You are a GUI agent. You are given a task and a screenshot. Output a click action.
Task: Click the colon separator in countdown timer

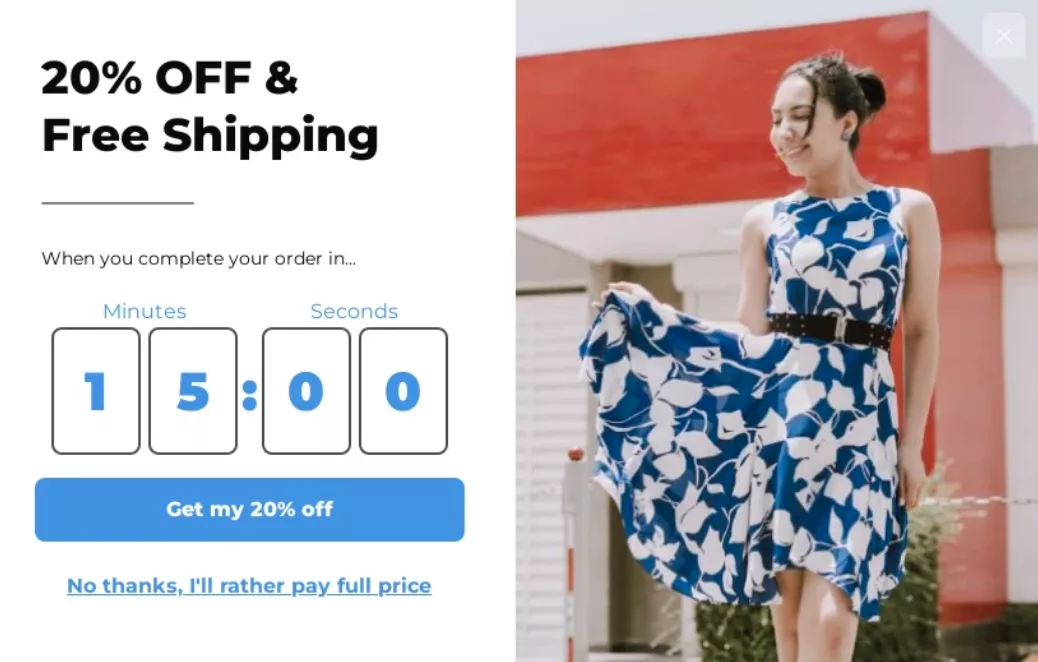point(250,395)
